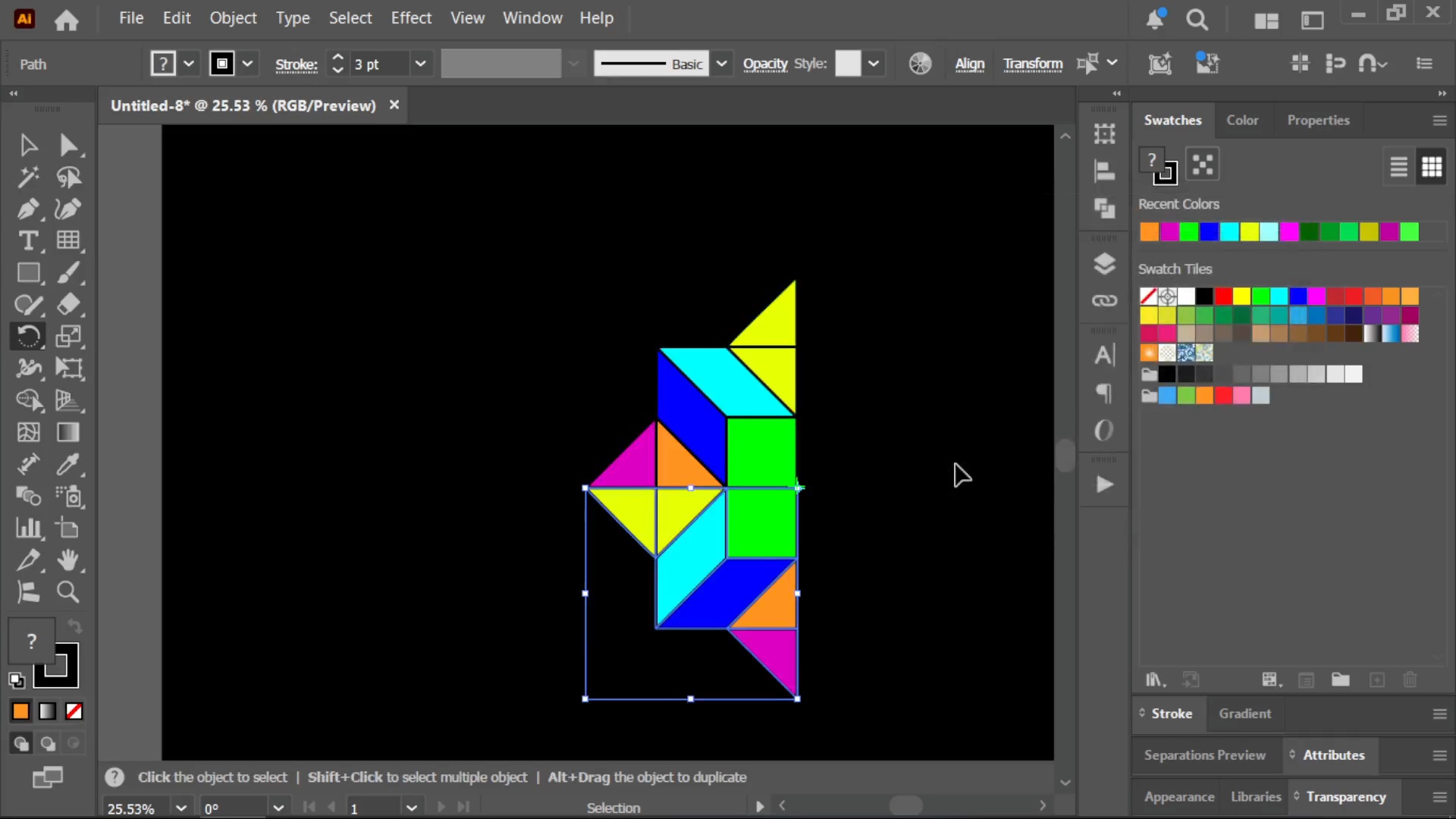Open the Layers panel icon
1456x819 pixels.
coord(1104,264)
